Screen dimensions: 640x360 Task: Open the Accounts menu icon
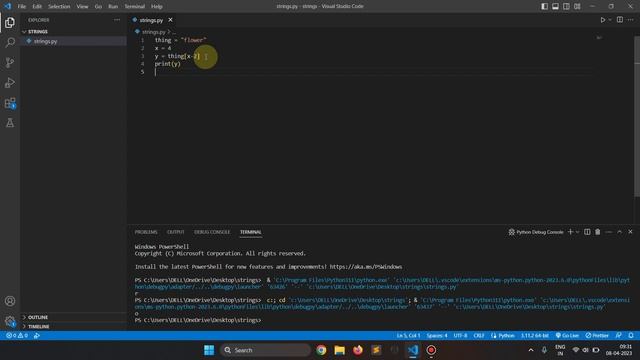tap(10, 301)
